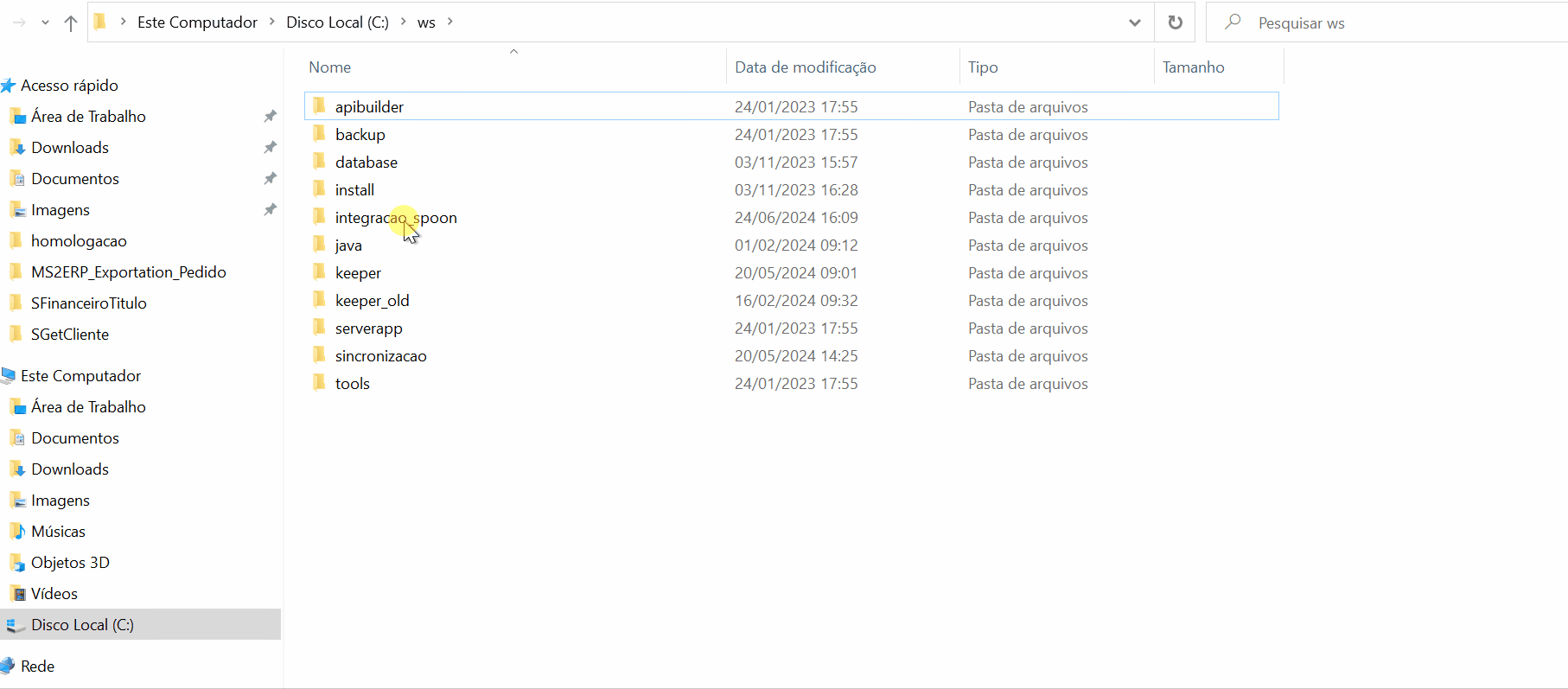1568x689 pixels.
Task: Open Vídeos in the navigation pane
Action: tap(54, 594)
